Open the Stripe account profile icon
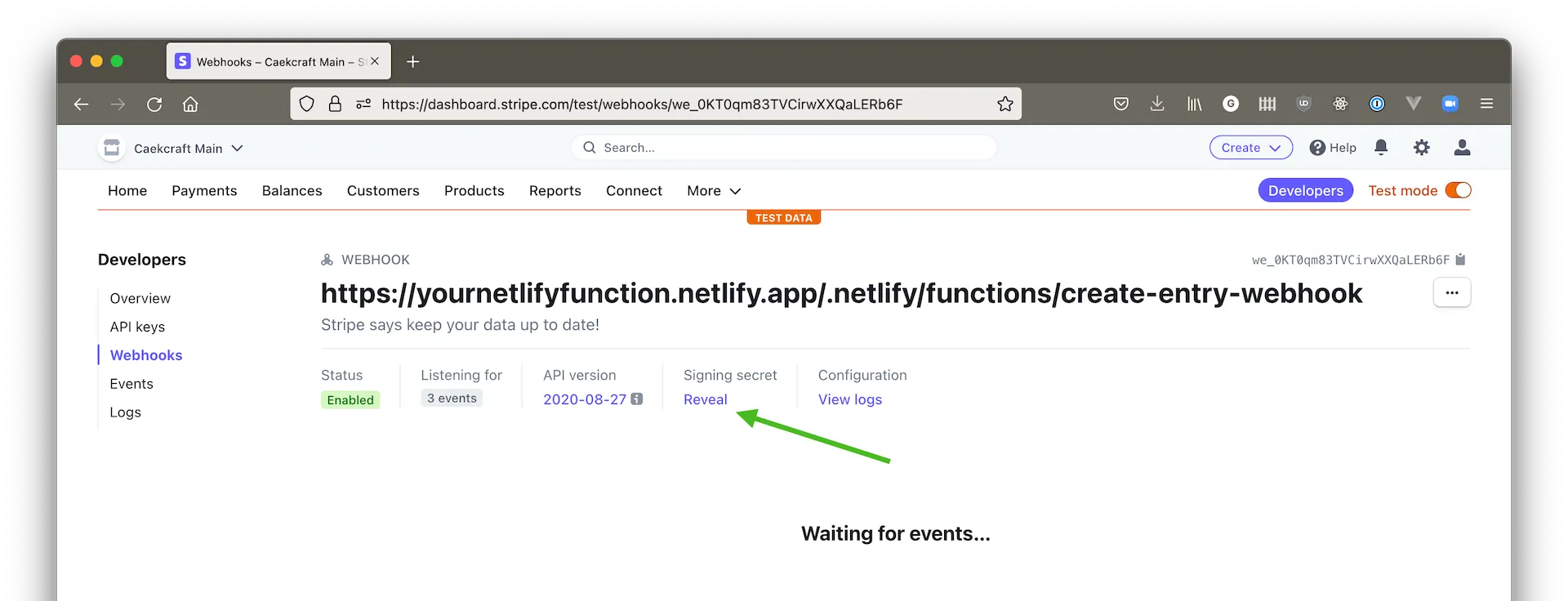Viewport: 1568px width, 601px height. (x=1463, y=147)
